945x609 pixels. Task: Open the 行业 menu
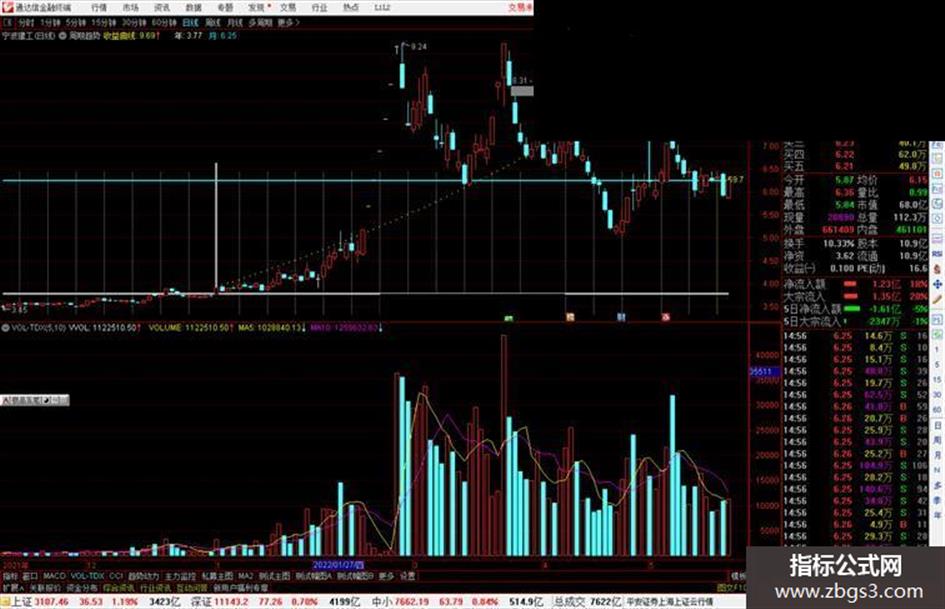pyautogui.click(x=319, y=7)
